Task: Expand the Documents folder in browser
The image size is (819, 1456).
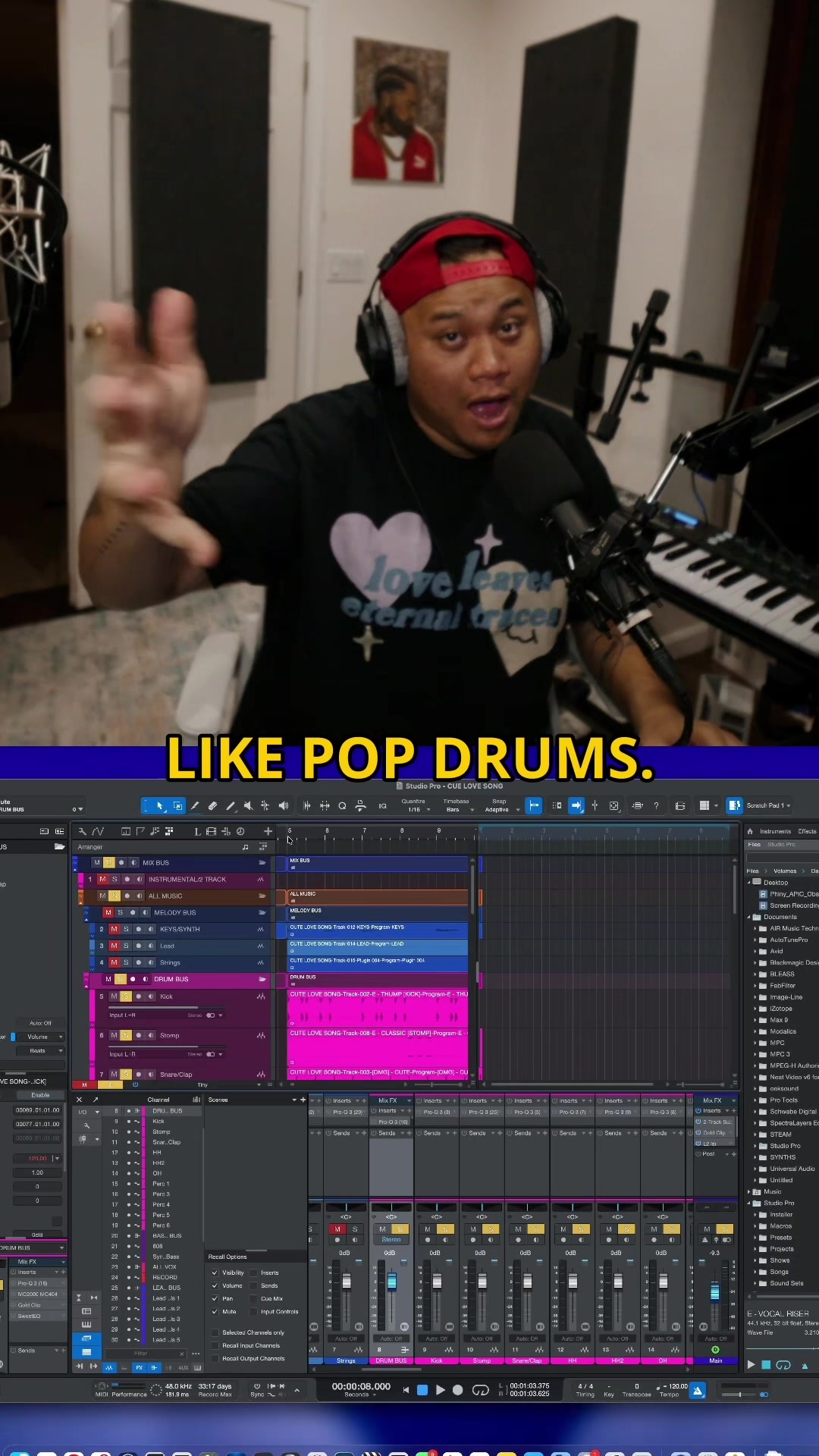Action: click(x=749, y=917)
